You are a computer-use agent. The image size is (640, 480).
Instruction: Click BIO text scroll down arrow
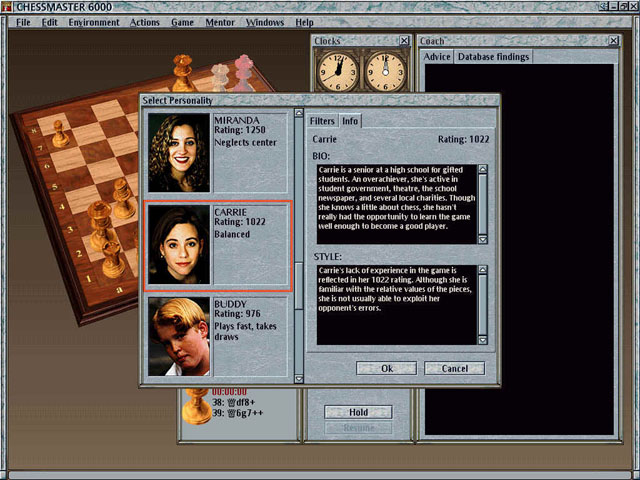pyautogui.click(x=482, y=240)
